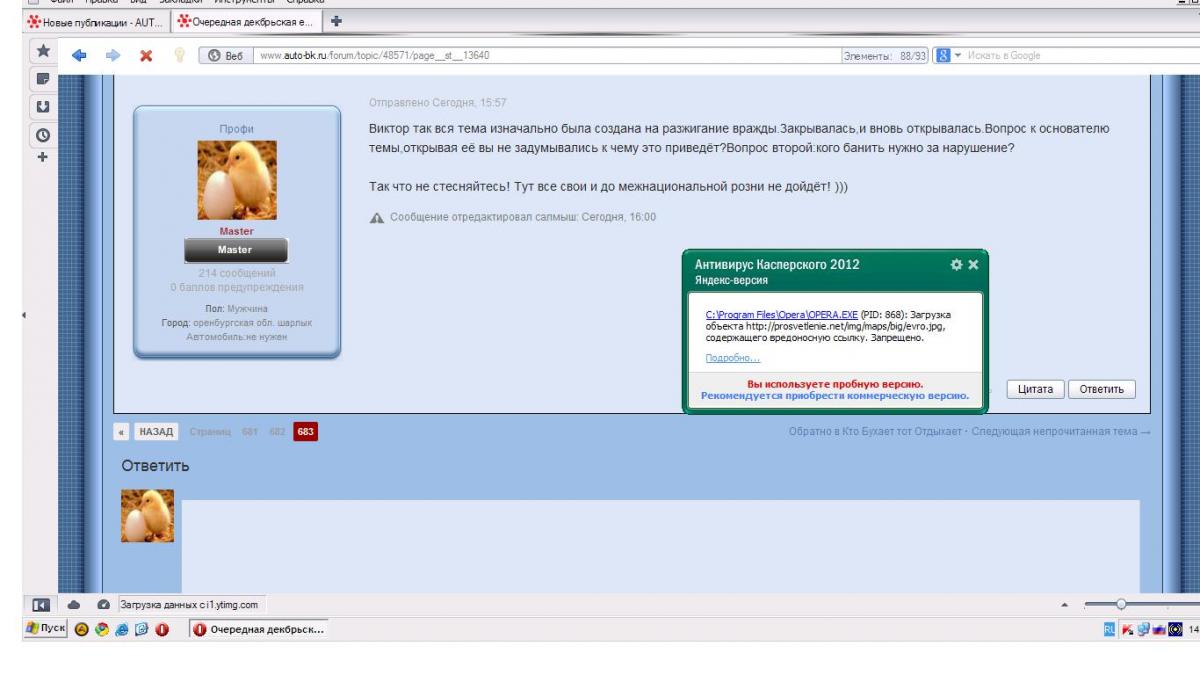Image resolution: width=1200 pixels, height=675 pixels.
Task: Open a new tab with the plus button
Action: [x=336, y=20]
